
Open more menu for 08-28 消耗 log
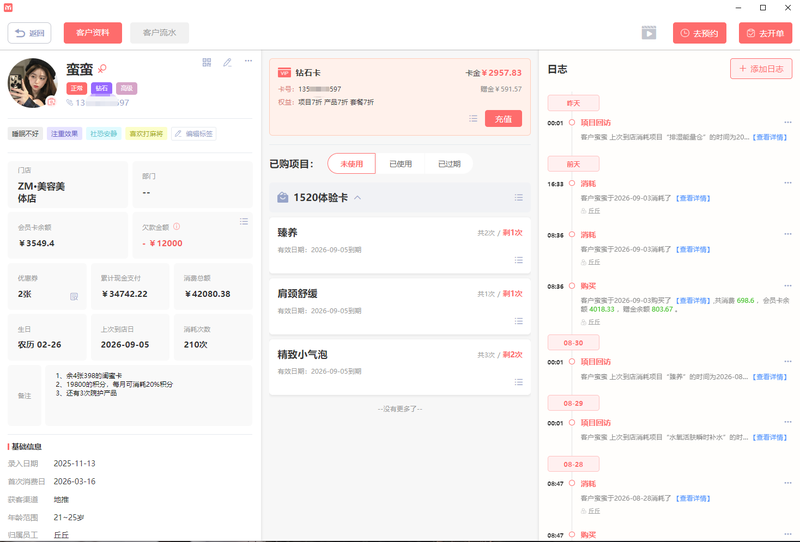click(x=788, y=483)
